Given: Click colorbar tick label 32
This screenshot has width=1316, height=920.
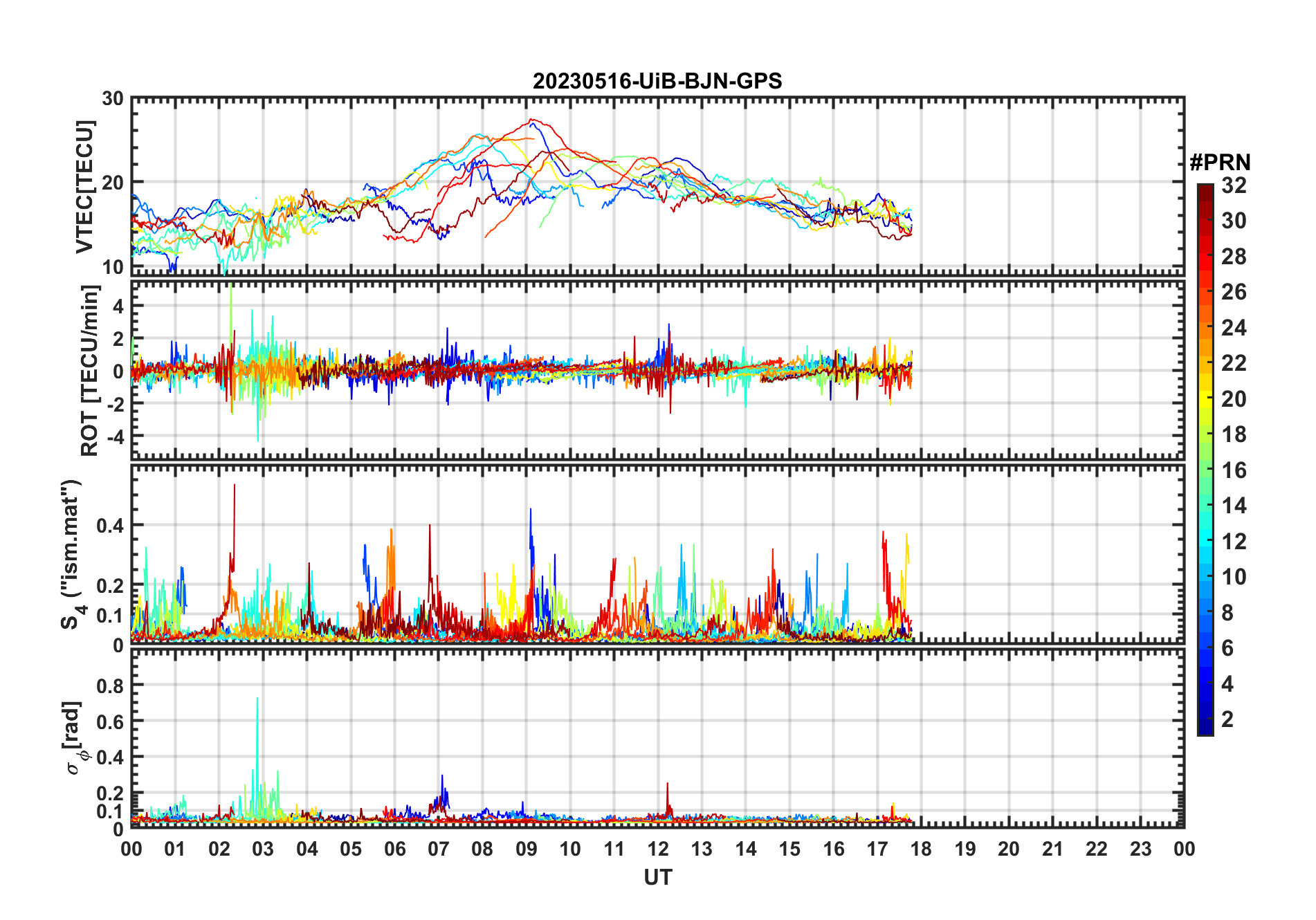Looking at the screenshot, I should point(1234,185).
